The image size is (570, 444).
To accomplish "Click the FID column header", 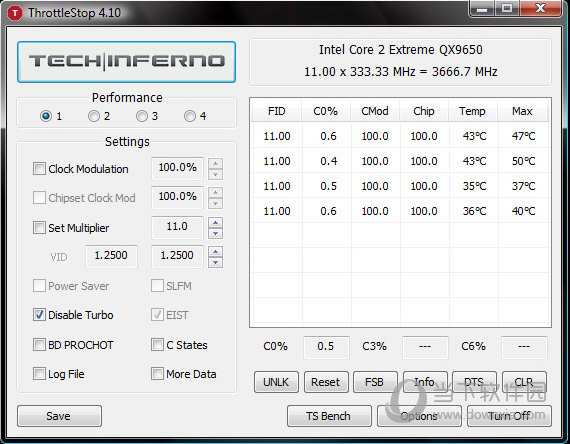I will tap(277, 111).
